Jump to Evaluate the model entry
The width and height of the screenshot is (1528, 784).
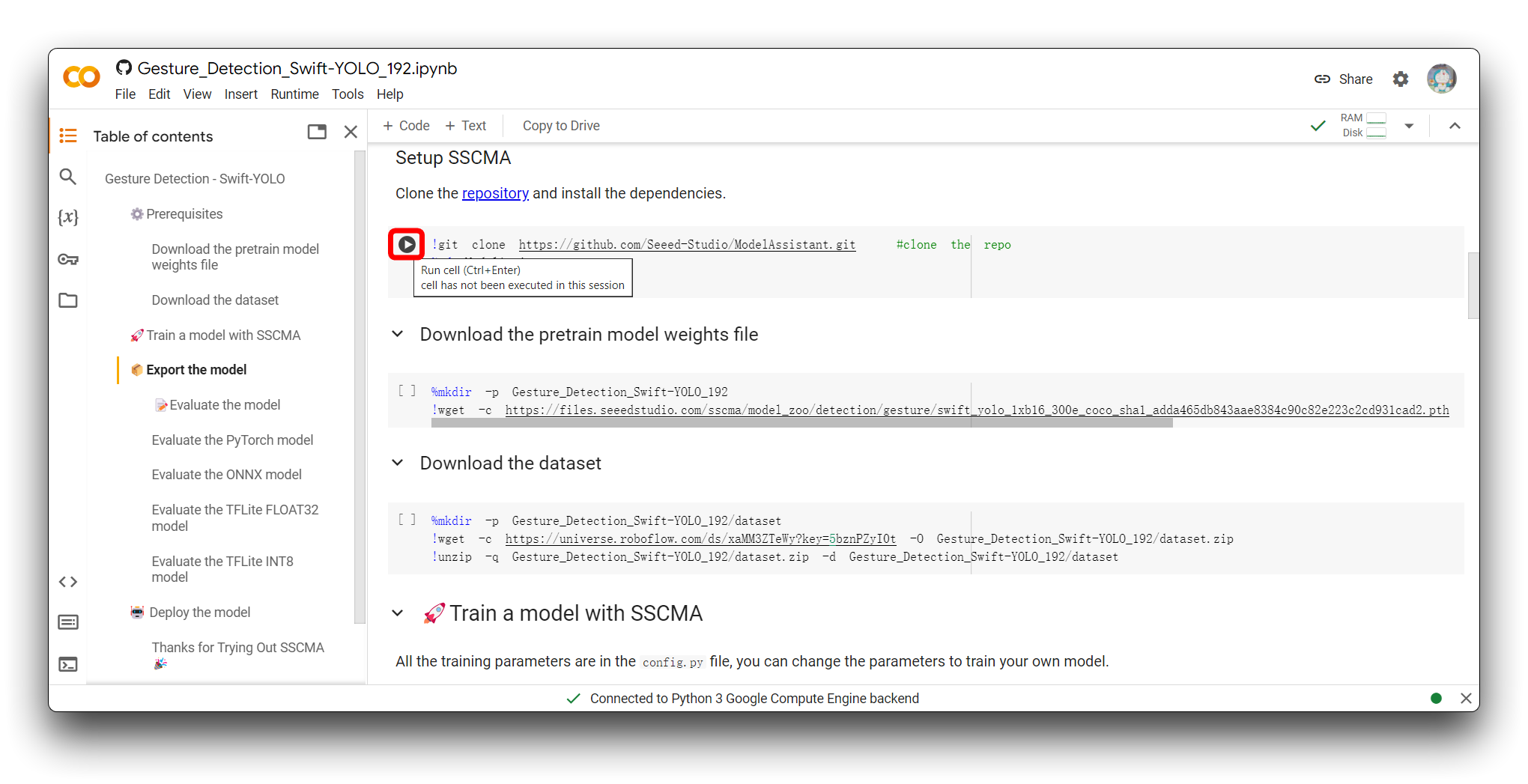(216, 405)
